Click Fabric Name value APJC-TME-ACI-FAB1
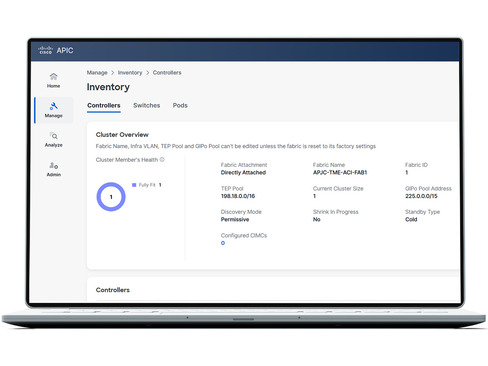This screenshot has height=366, width=488. [x=340, y=172]
